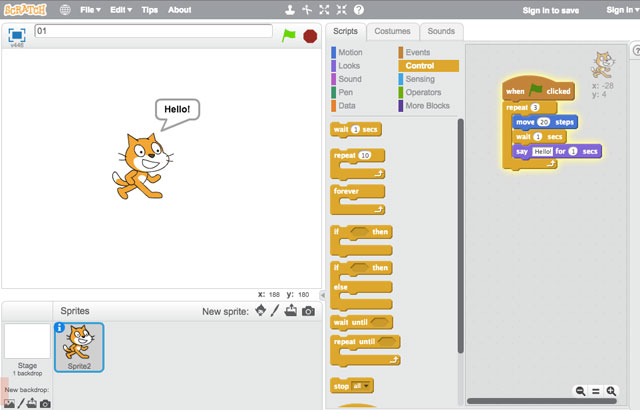Select the Events block category
This screenshot has width=640, height=410.
pyautogui.click(x=414, y=52)
